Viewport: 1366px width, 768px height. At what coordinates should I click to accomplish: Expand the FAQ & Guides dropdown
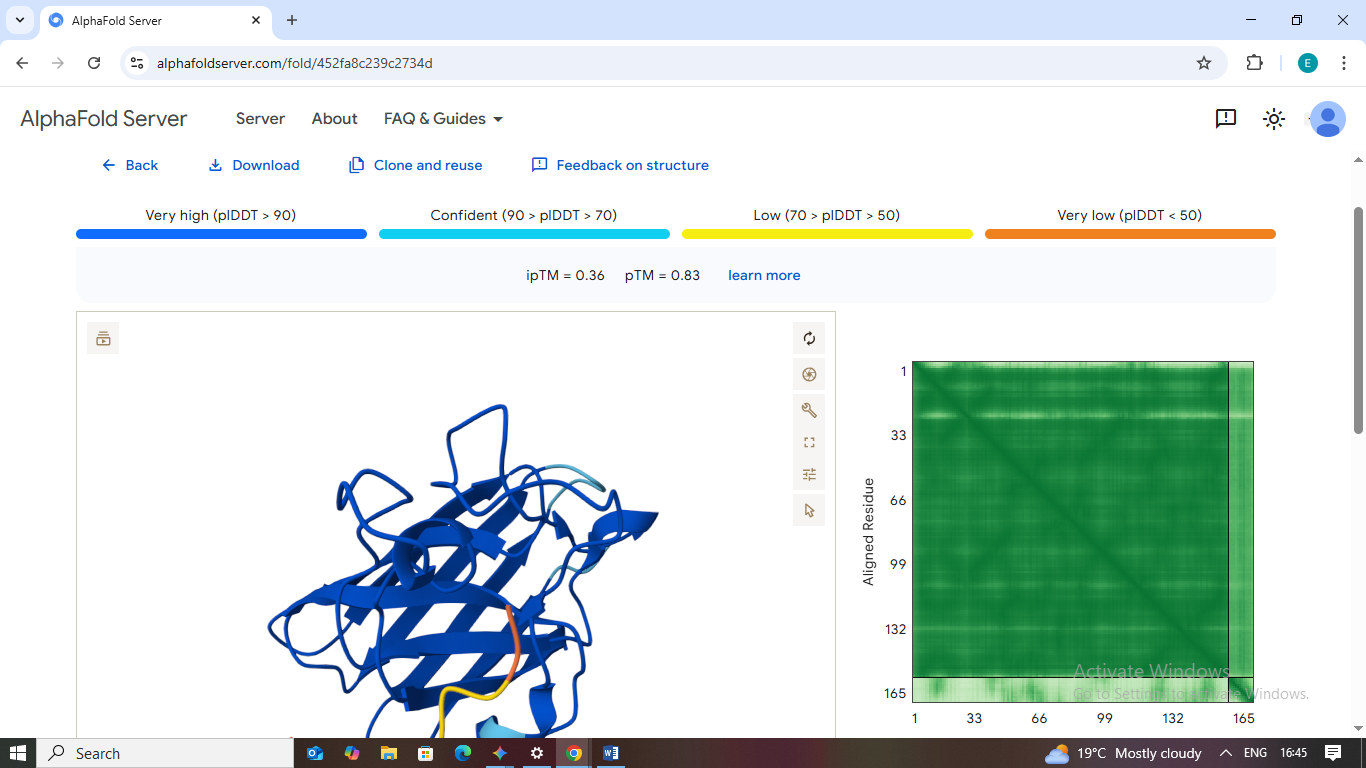[x=443, y=118]
